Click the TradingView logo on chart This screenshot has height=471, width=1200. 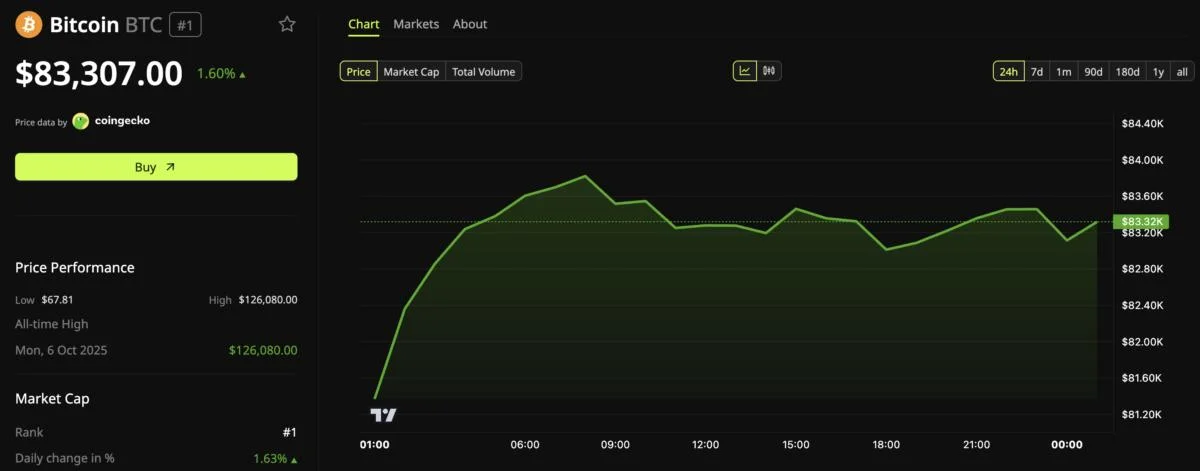(x=383, y=415)
